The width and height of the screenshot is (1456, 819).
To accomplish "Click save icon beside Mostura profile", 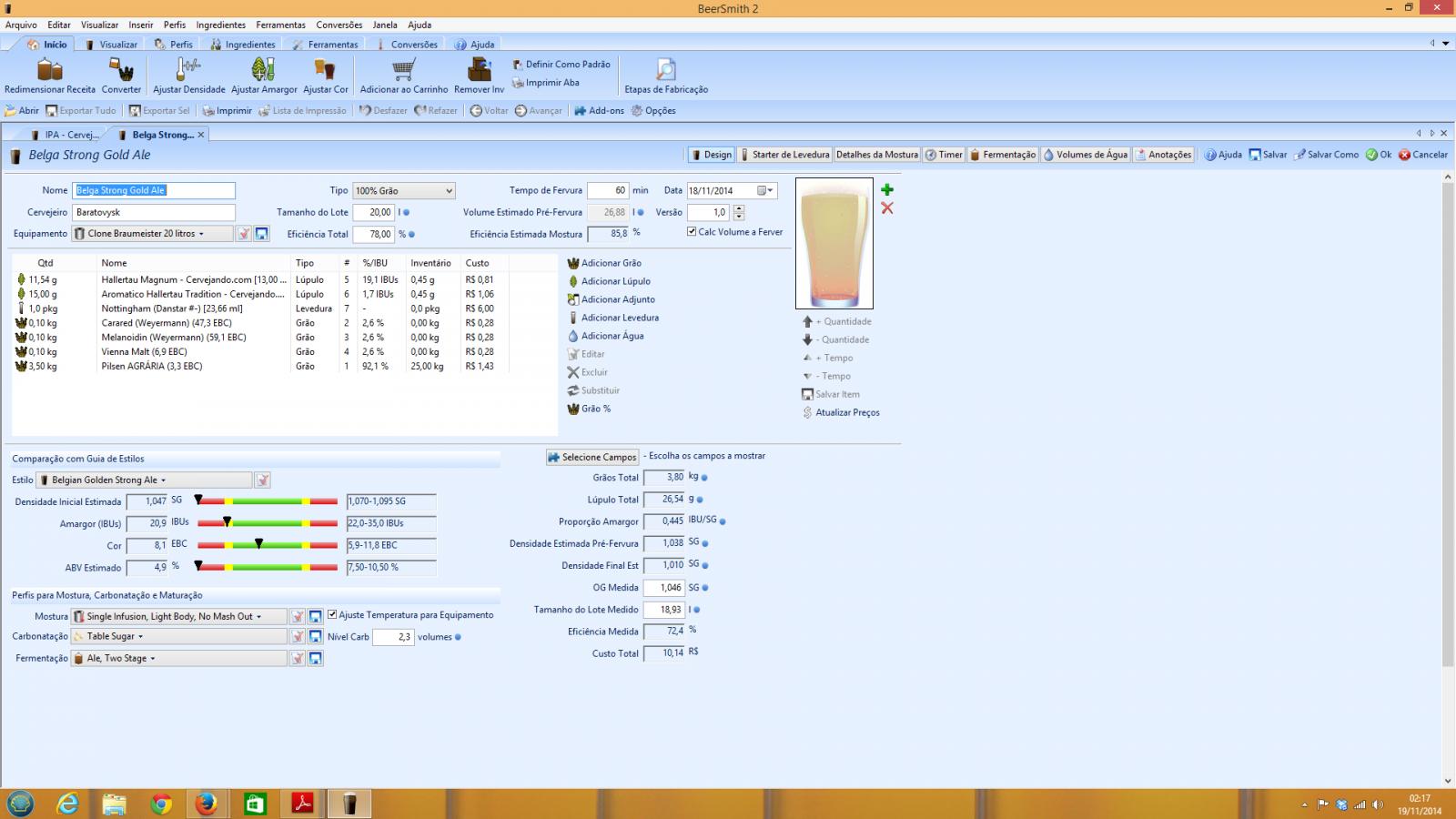I will click(x=316, y=616).
